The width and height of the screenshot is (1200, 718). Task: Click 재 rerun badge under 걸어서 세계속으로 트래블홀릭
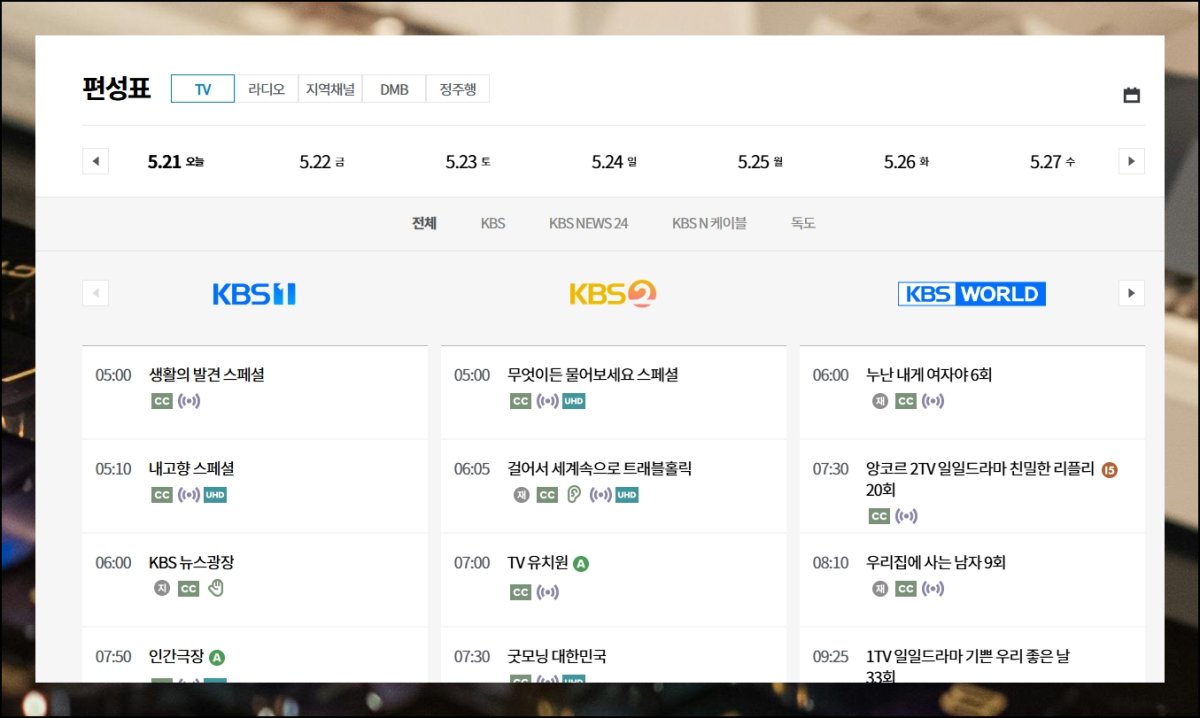[520, 495]
